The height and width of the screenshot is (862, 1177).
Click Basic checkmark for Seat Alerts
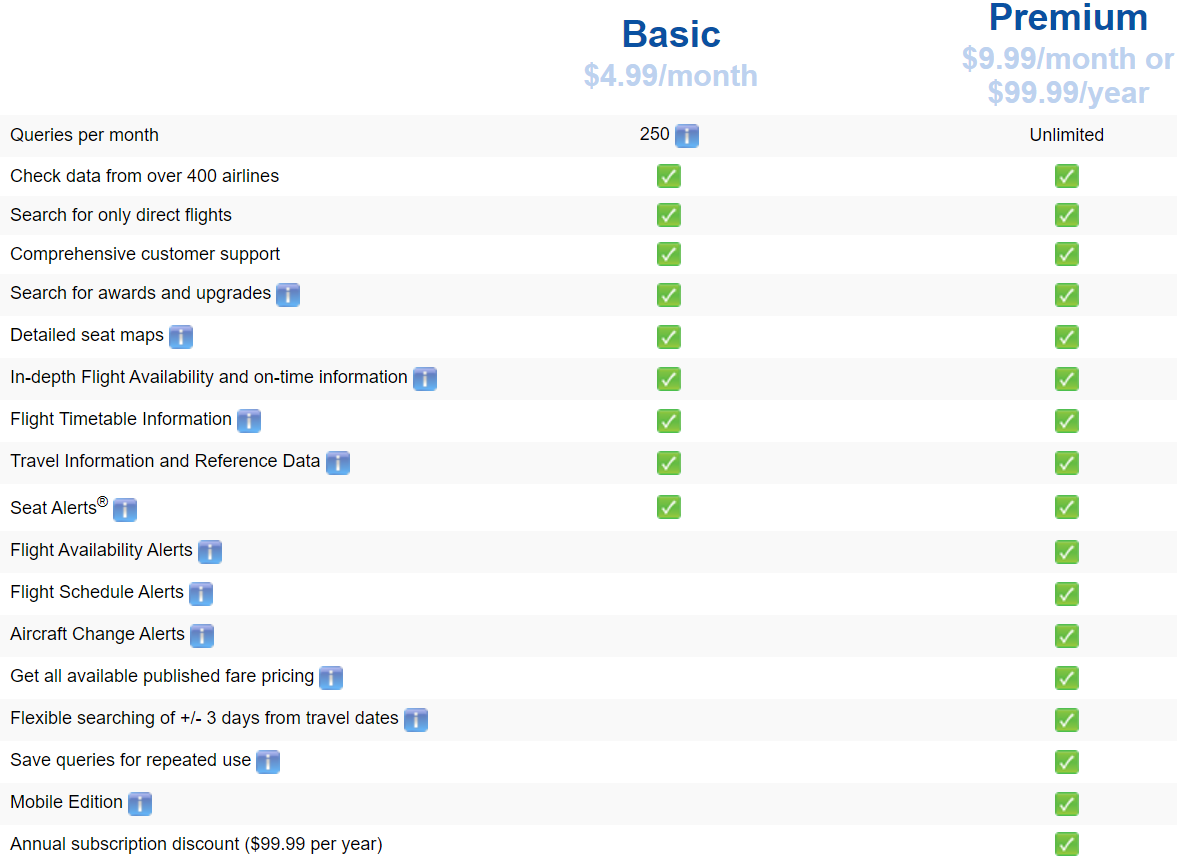pos(669,507)
